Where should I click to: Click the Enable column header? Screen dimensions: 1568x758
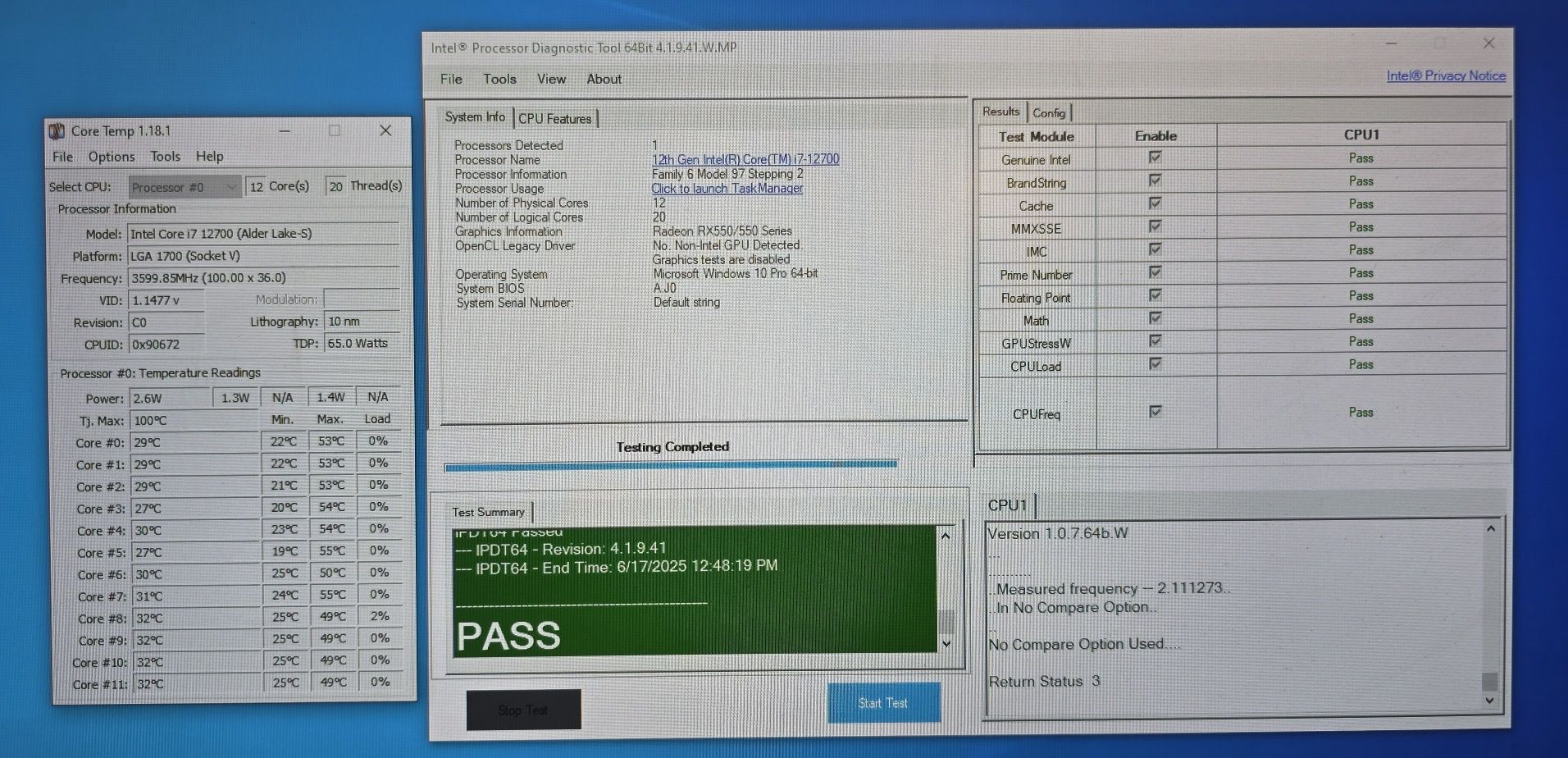[x=1155, y=135]
